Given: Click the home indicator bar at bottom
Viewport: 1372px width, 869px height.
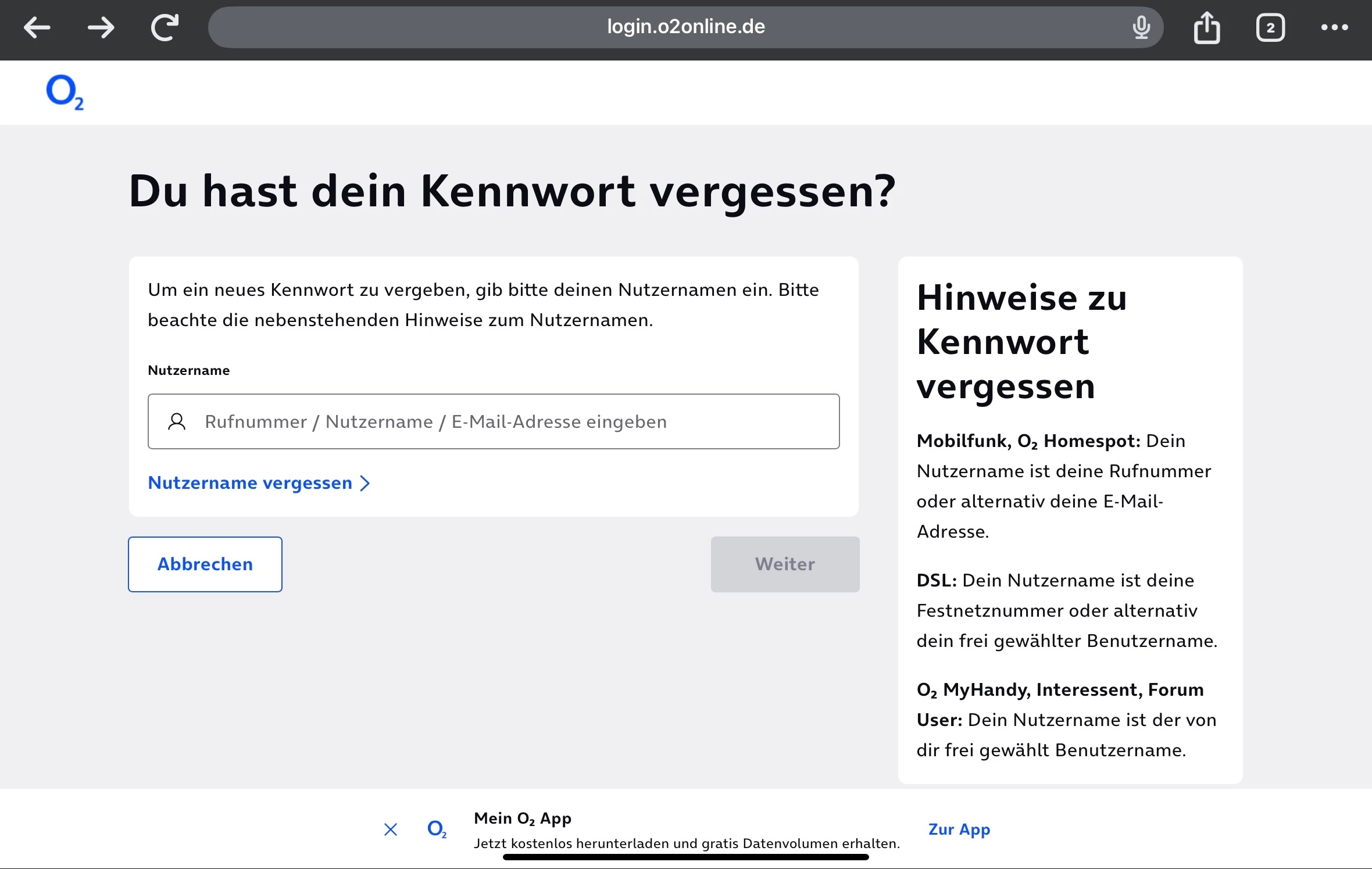Looking at the screenshot, I should (x=685, y=857).
